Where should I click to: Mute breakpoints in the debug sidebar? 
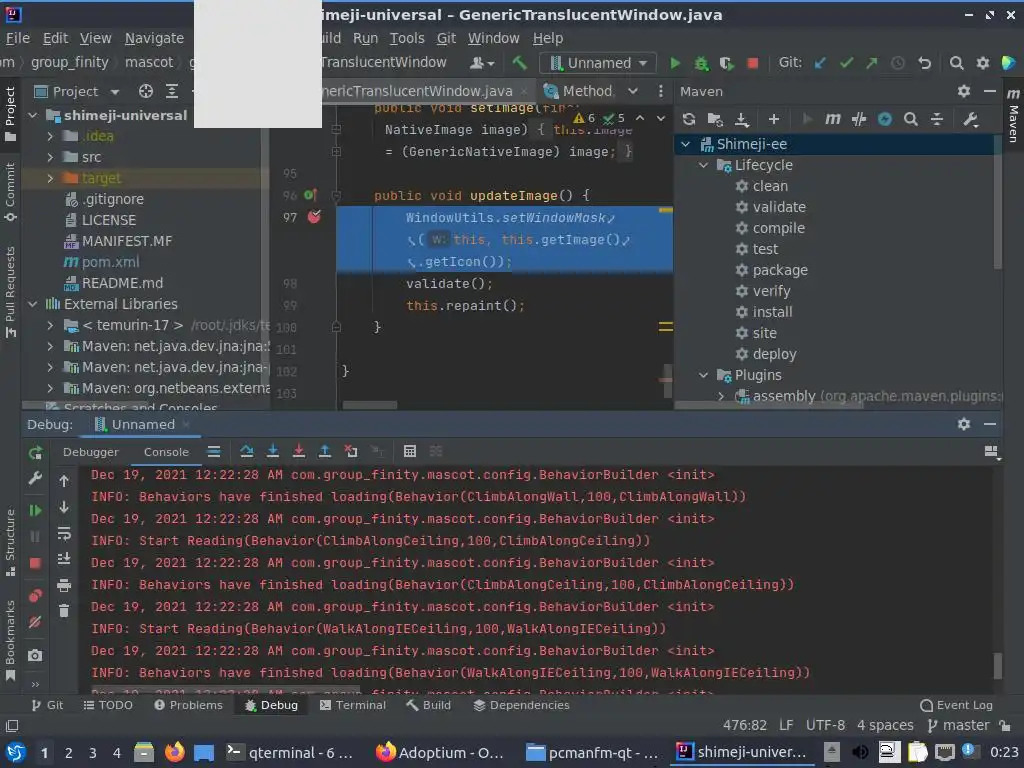(35, 622)
